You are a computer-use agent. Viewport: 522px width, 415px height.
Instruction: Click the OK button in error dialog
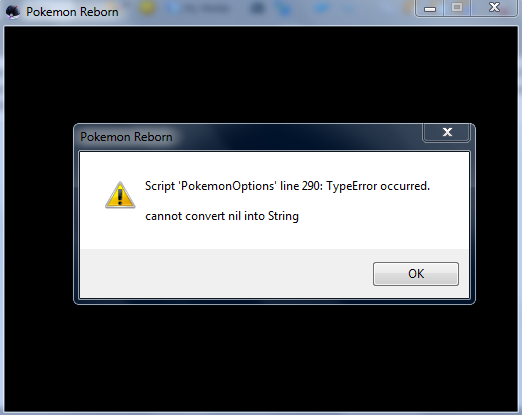tap(416, 274)
